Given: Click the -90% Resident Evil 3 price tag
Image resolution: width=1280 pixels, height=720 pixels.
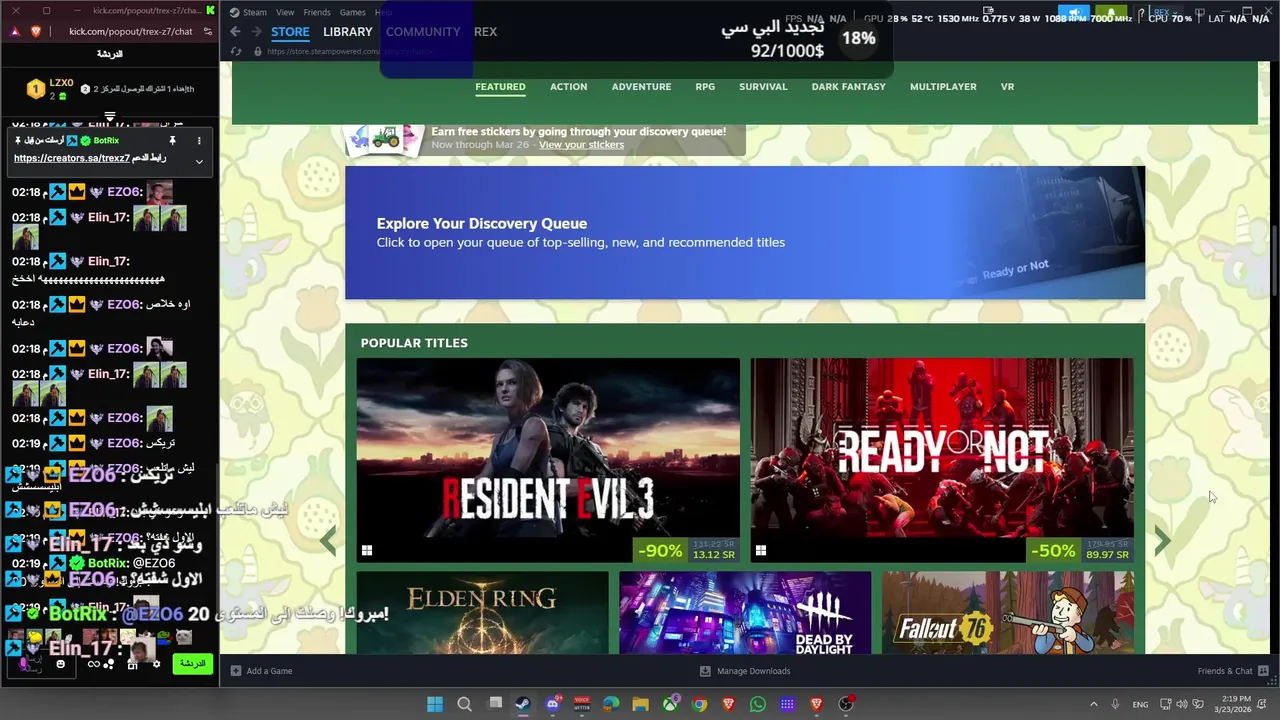Looking at the screenshot, I should [x=686, y=551].
